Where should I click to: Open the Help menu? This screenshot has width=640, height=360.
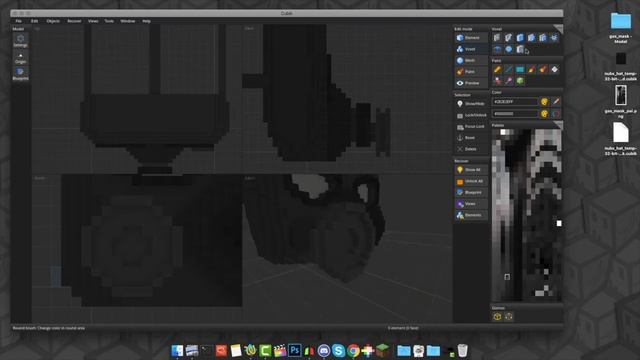(x=147, y=21)
